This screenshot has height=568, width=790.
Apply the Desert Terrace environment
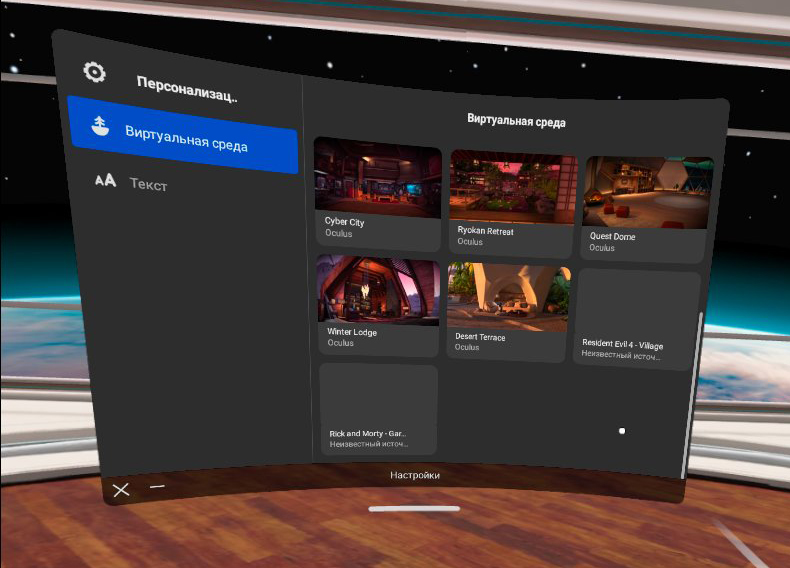pos(509,296)
